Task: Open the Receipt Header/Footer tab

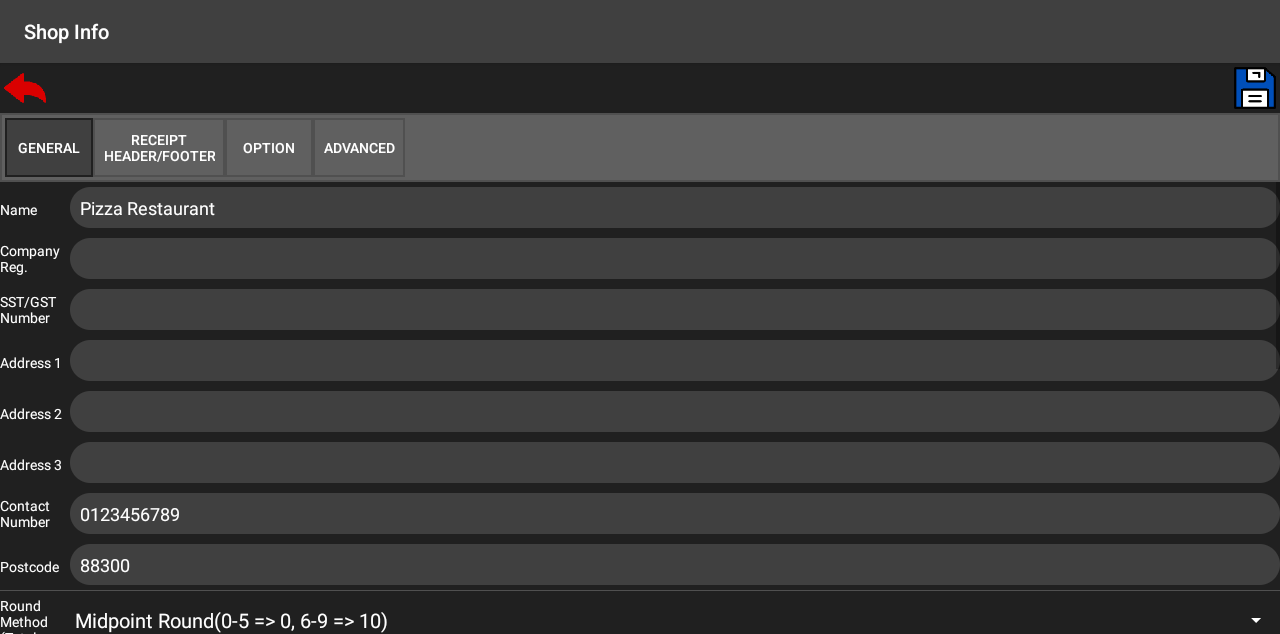Action: click(160, 148)
